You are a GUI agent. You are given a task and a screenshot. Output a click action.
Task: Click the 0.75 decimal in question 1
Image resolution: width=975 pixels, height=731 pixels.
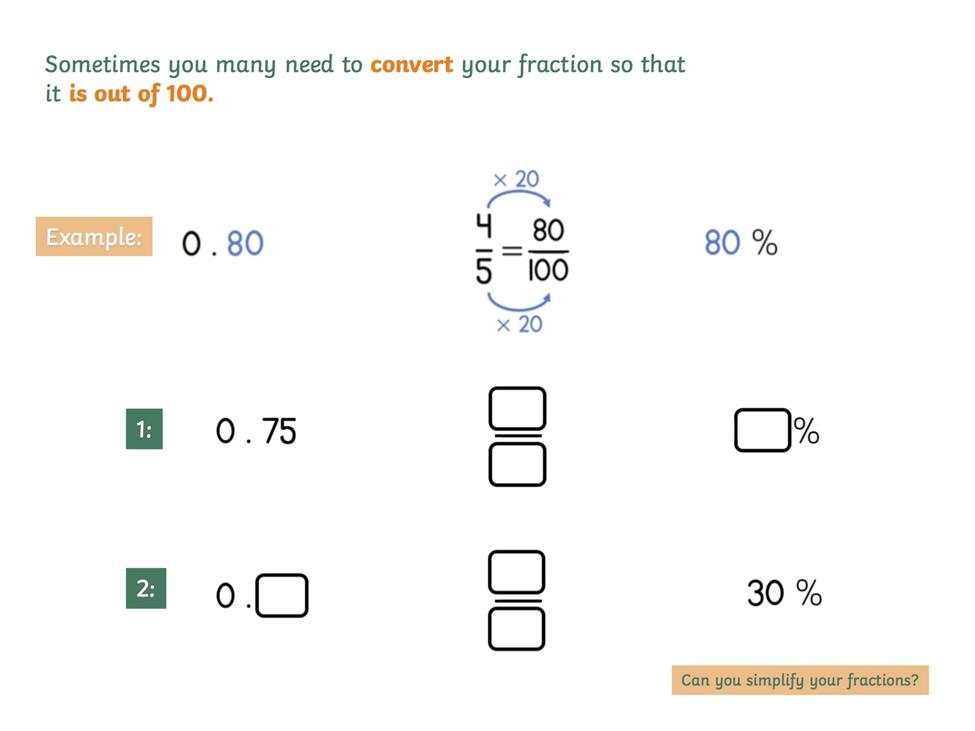(256, 431)
